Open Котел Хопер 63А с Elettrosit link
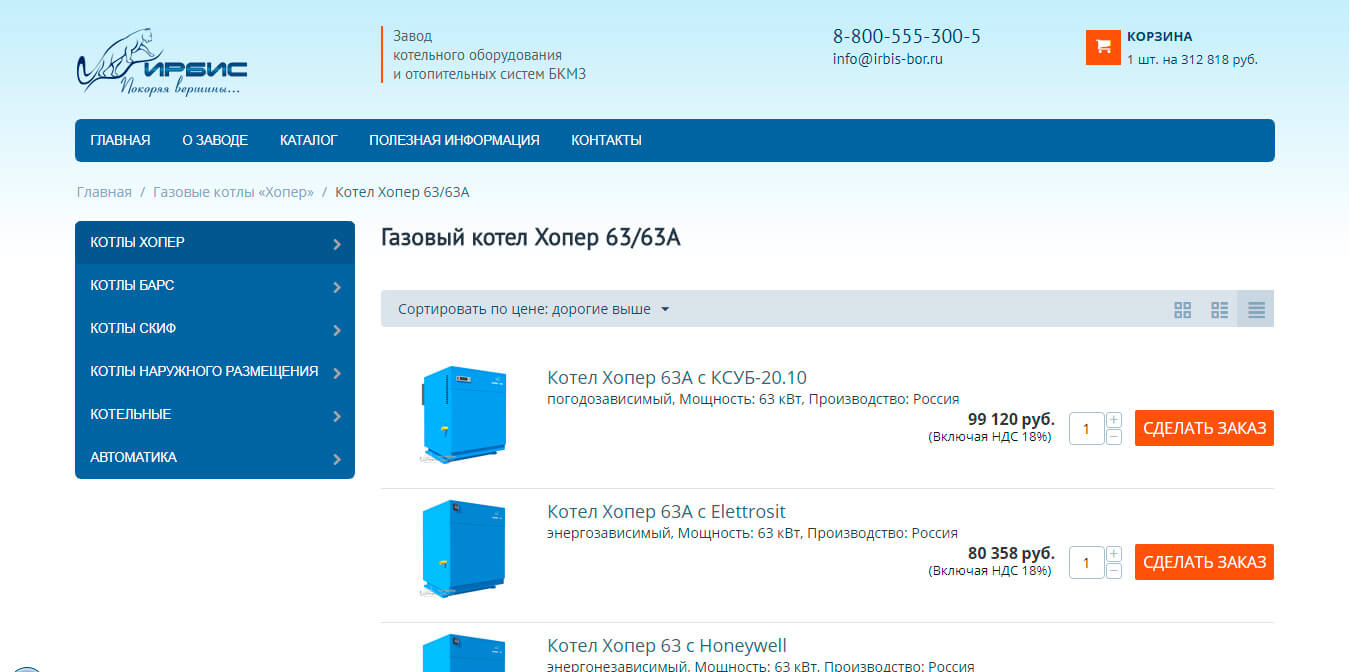The image size is (1349, 672). point(666,512)
